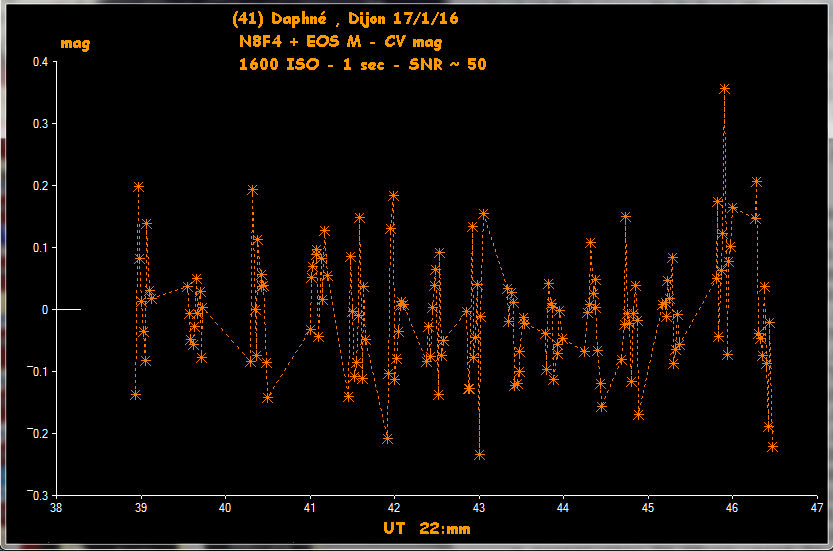This screenshot has height=551, width=833.
Task: Click the grey data point near 0.15 at x=43
Action: point(484,214)
